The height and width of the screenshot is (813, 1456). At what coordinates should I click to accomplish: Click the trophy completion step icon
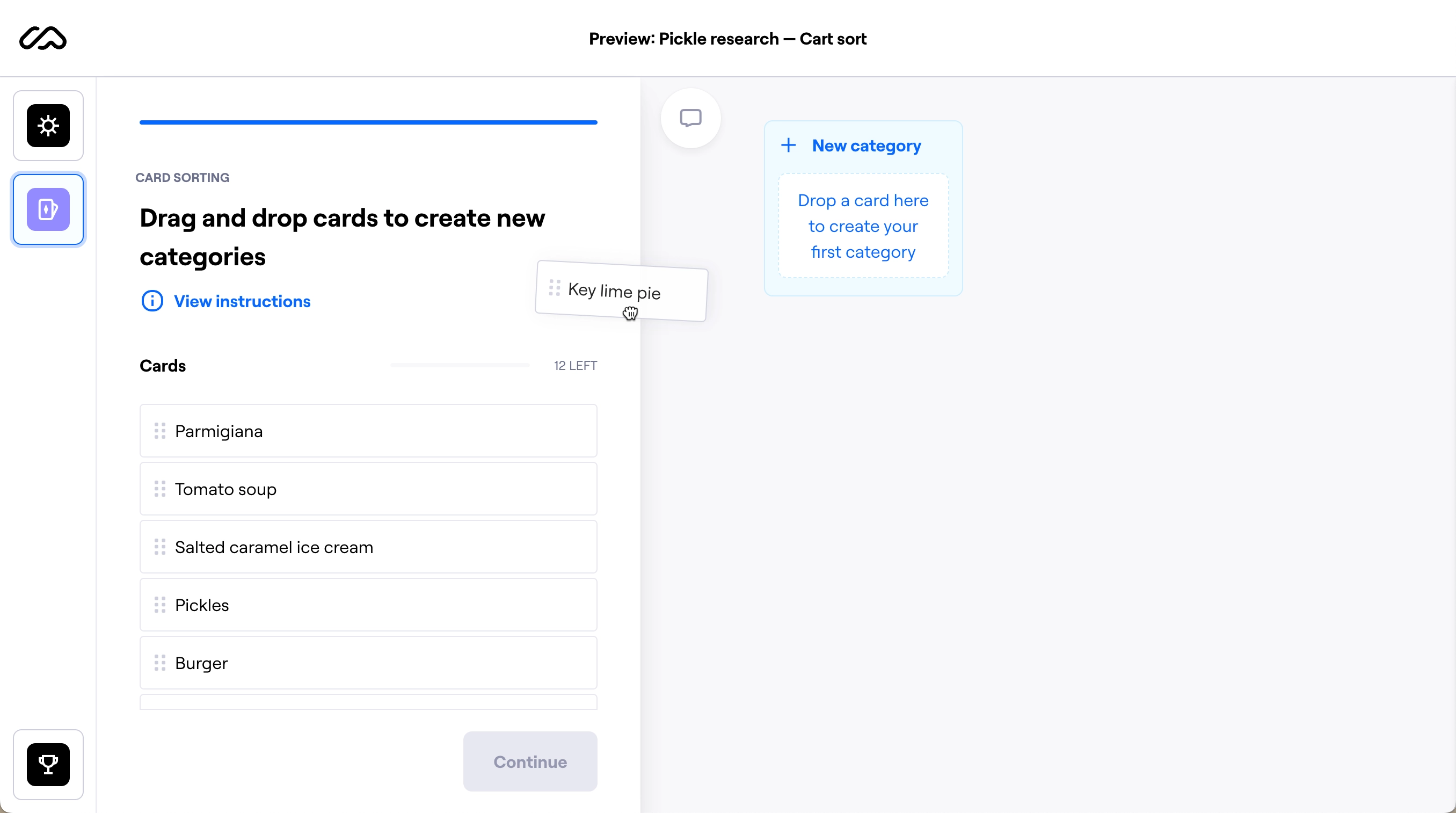point(49,765)
